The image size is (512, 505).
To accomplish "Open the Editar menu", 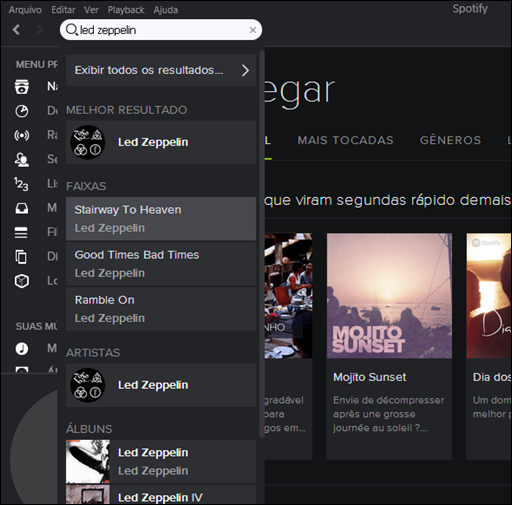I will click(x=63, y=10).
